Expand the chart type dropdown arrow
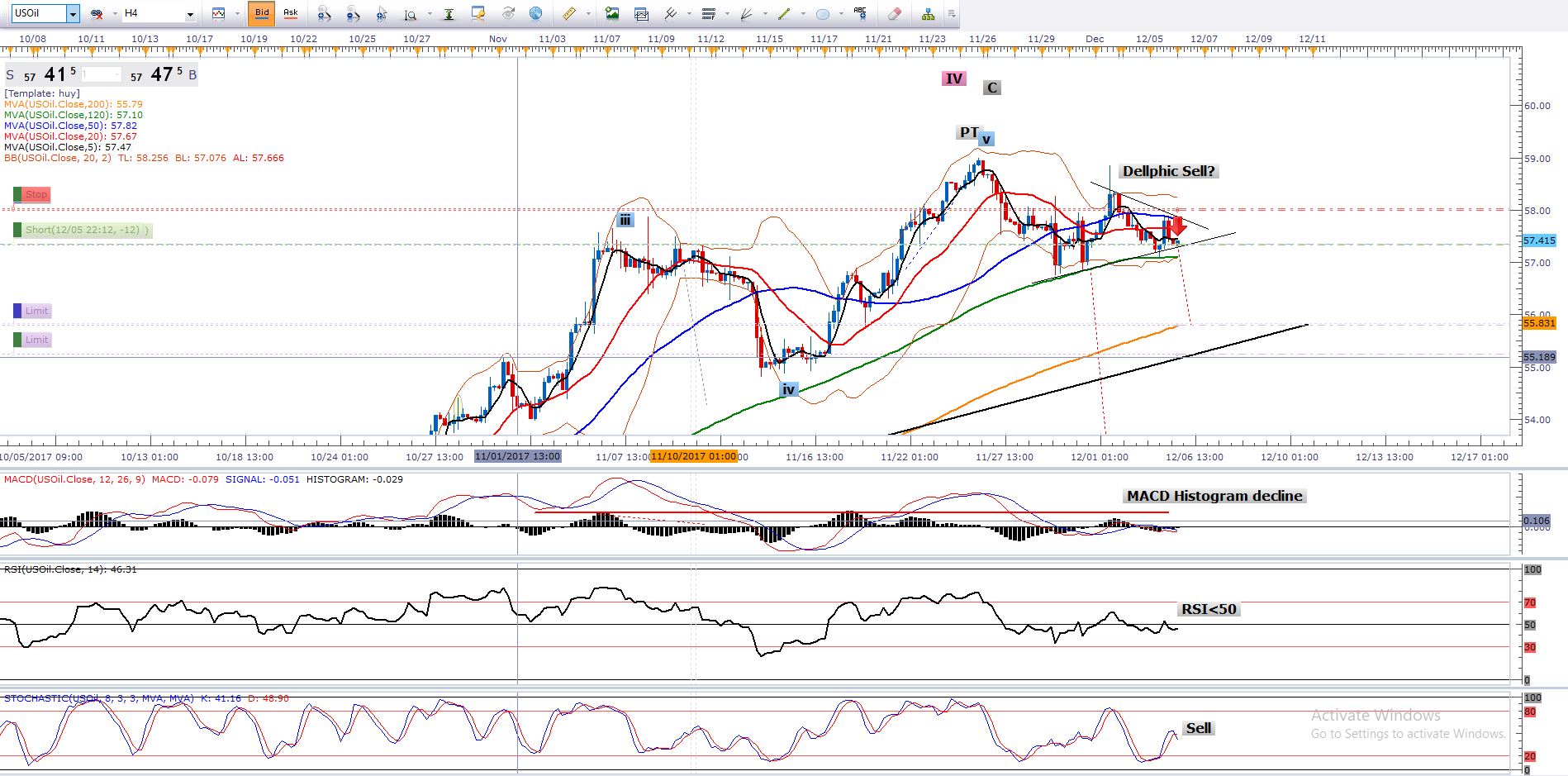 coord(236,14)
